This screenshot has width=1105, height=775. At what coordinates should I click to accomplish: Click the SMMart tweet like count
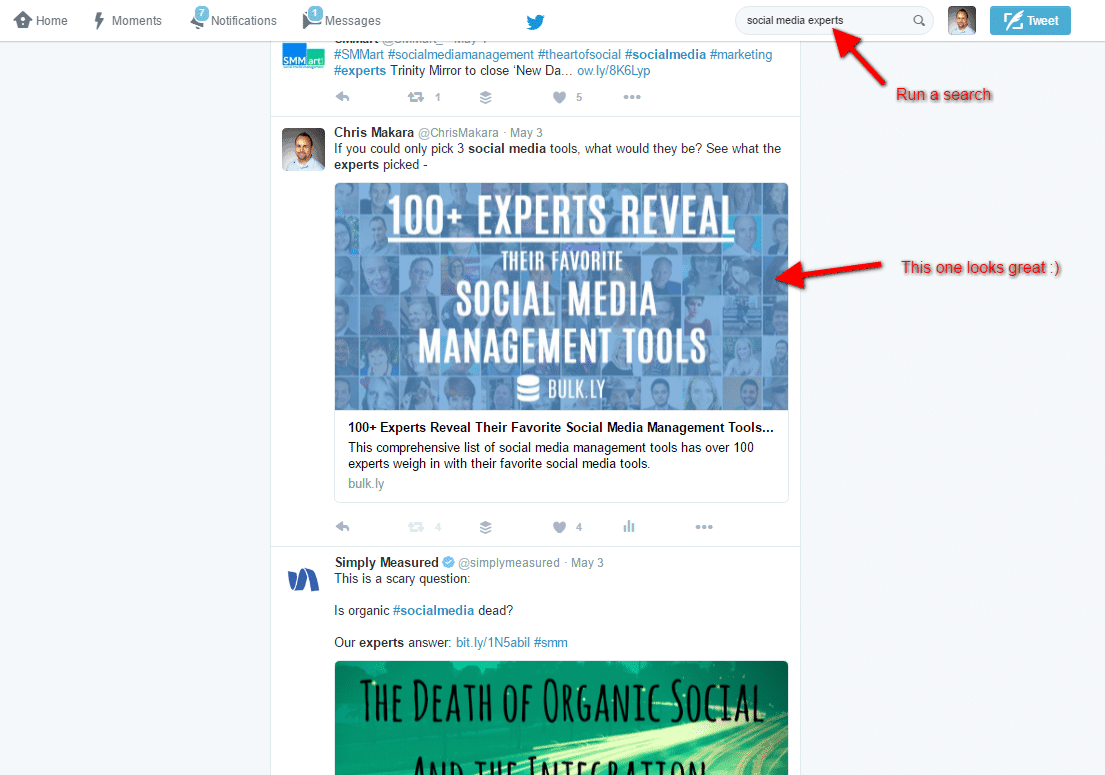(579, 97)
